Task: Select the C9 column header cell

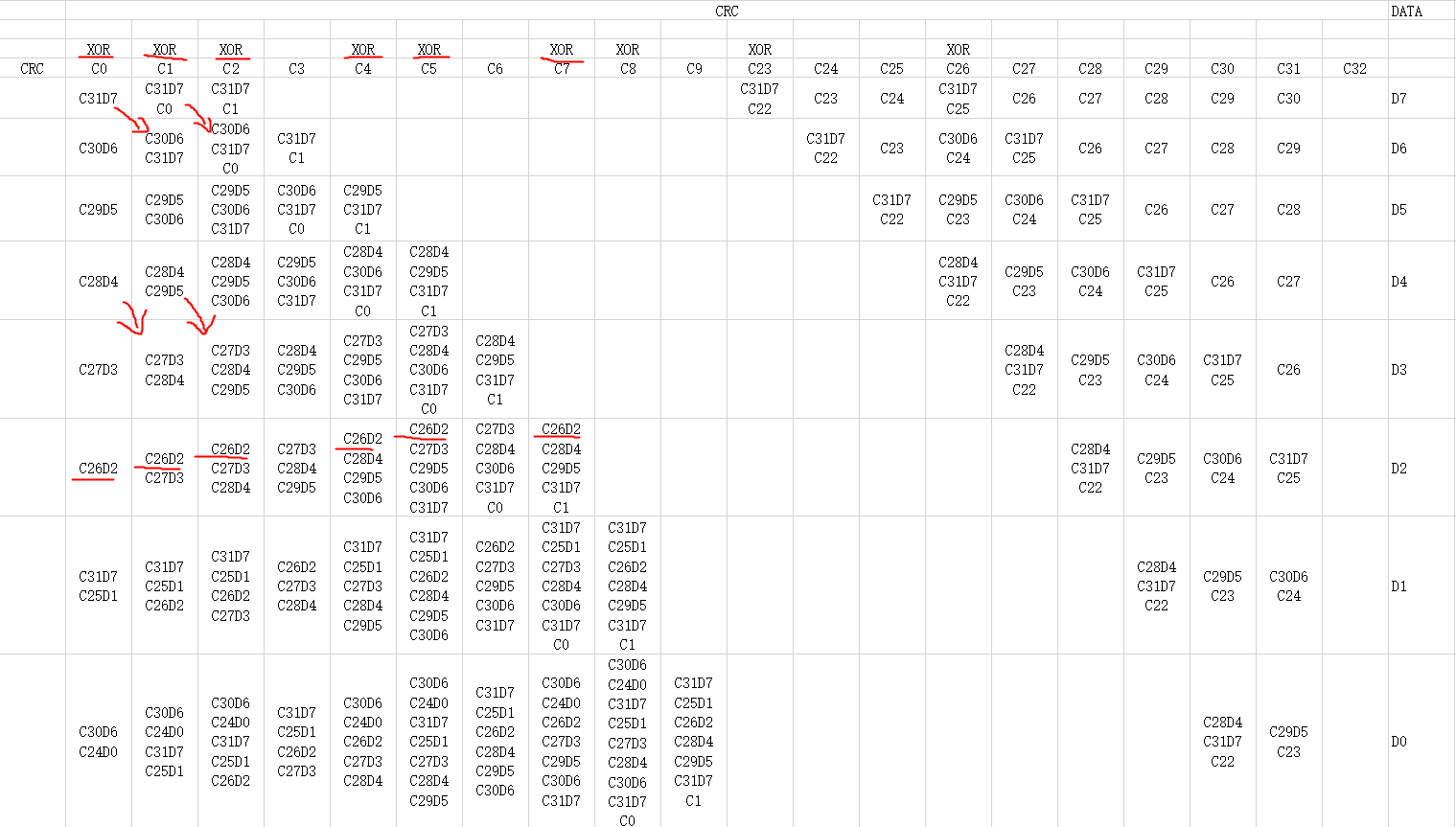Action: [x=694, y=69]
